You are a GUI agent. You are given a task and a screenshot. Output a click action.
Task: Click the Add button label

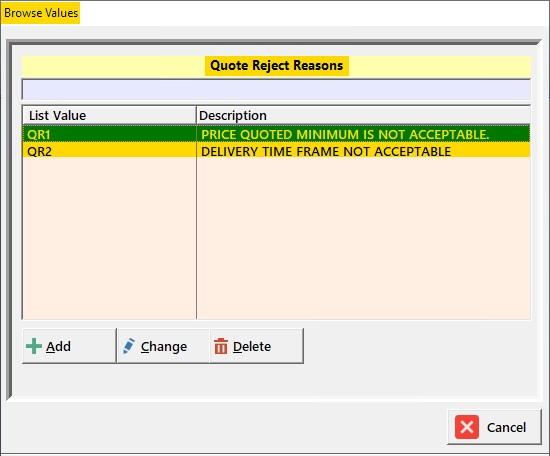[x=58, y=347]
